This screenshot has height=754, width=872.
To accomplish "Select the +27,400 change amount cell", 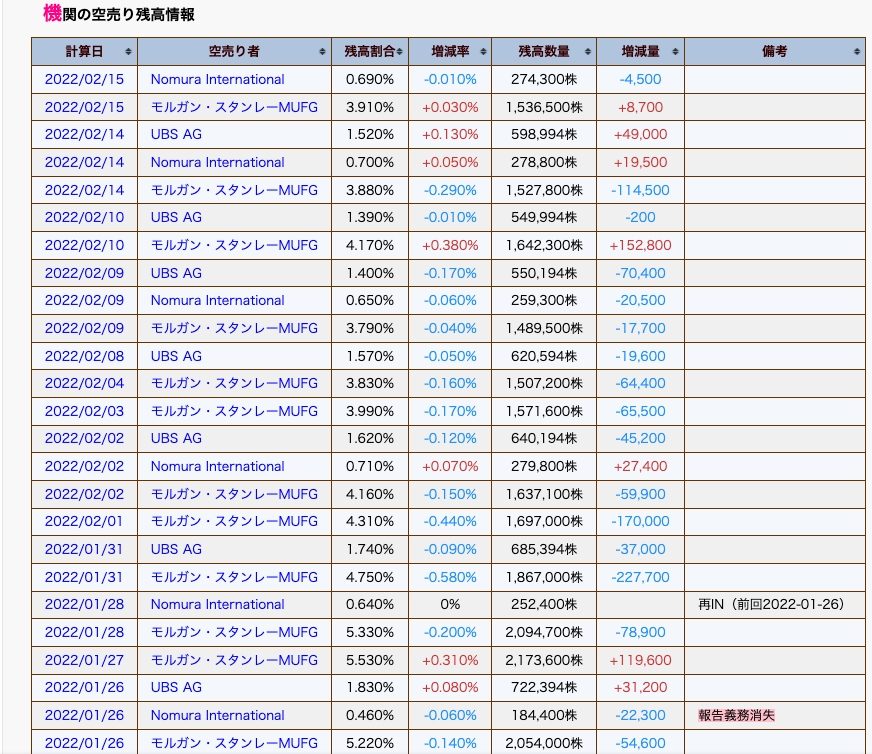I will [641, 466].
